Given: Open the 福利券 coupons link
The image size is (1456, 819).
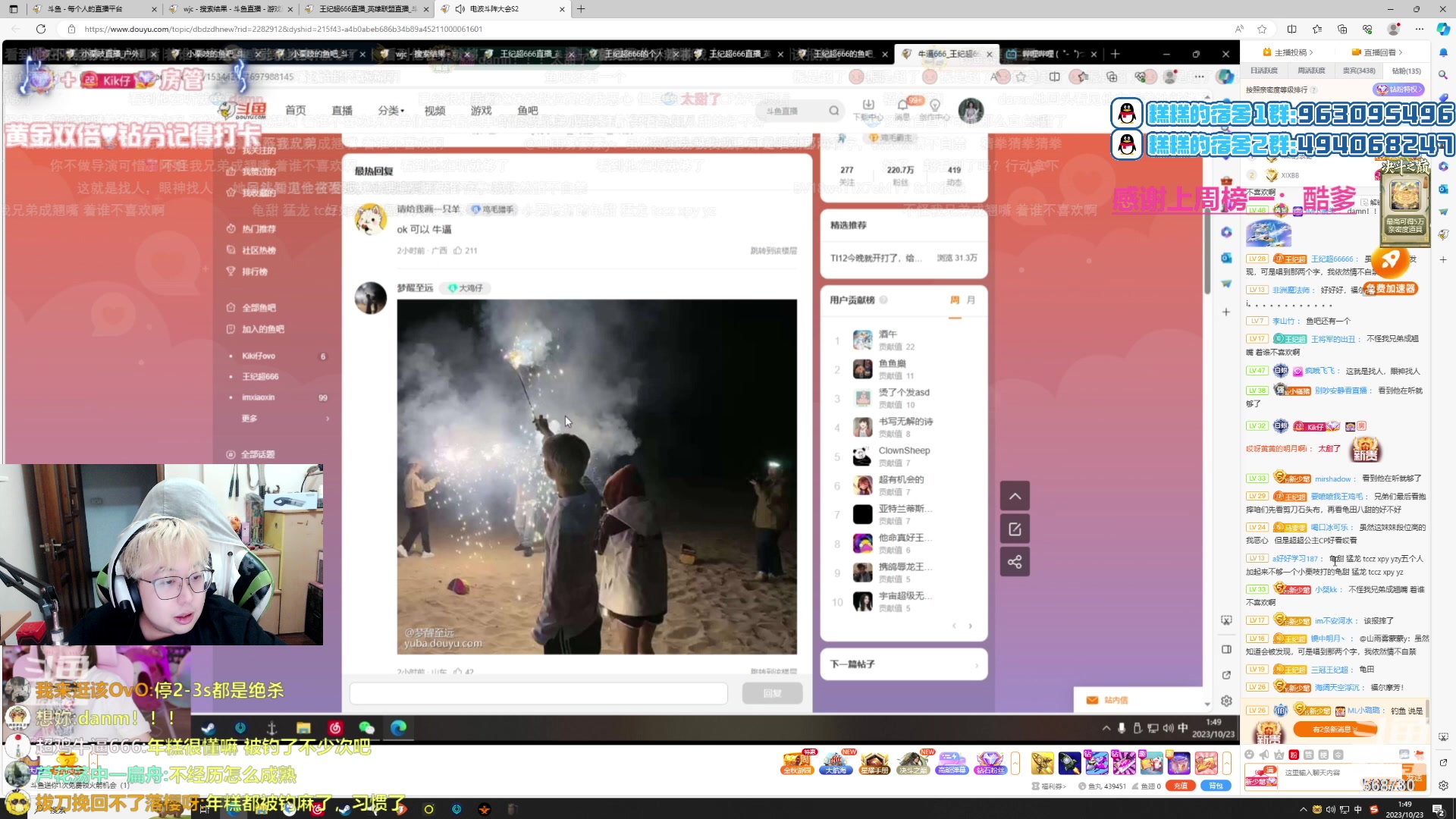Looking at the screenshot, I should [1049, 786].
